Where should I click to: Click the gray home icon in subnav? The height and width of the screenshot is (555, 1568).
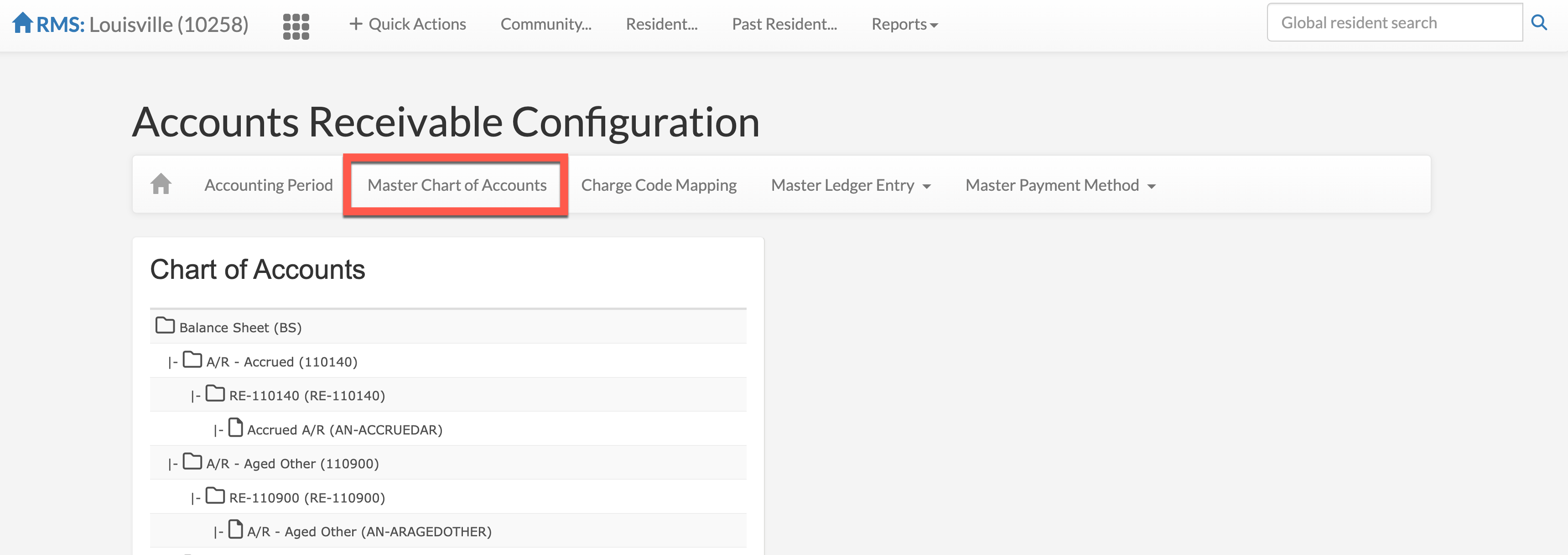(x=161, y=184)
